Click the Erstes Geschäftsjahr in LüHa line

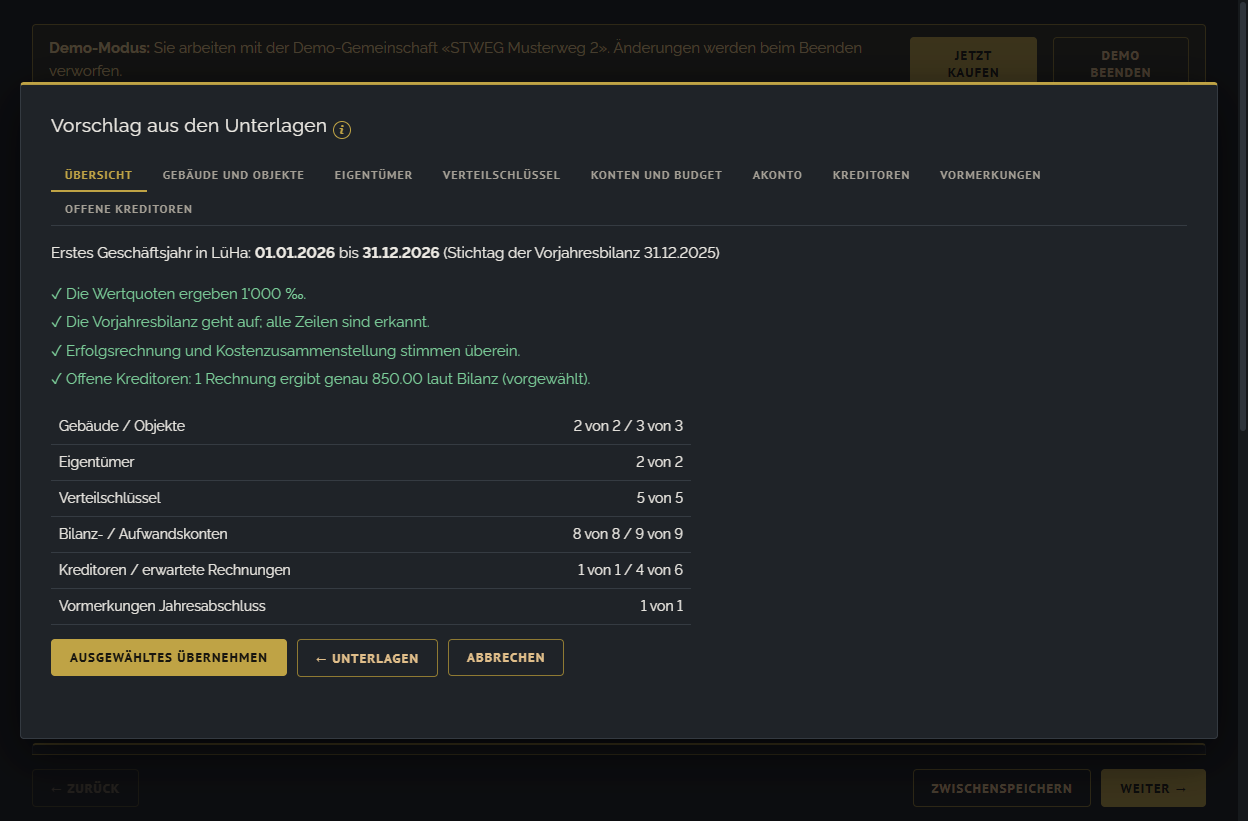(385, 253)
